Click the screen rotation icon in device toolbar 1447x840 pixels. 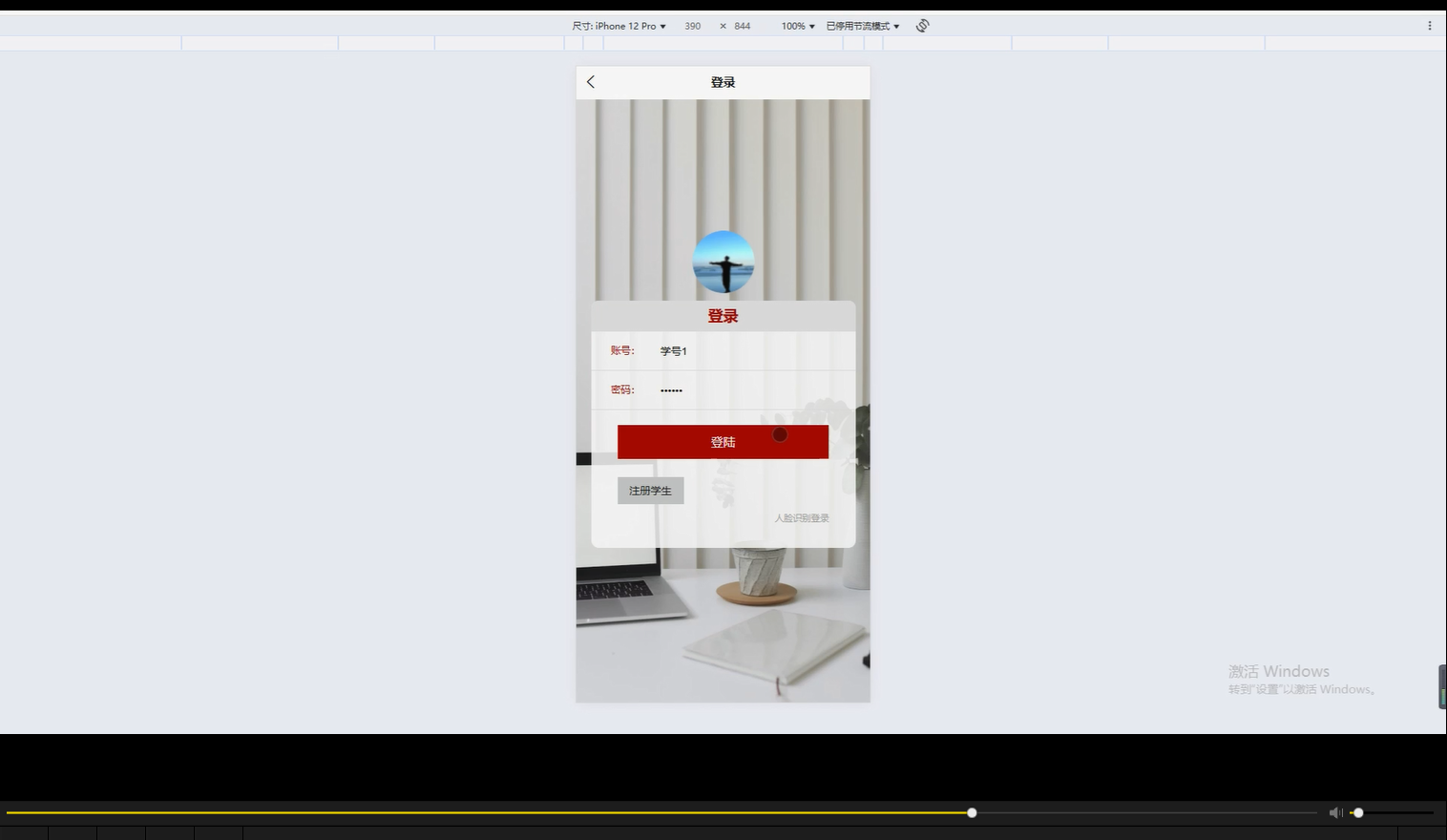click(921, 26)
